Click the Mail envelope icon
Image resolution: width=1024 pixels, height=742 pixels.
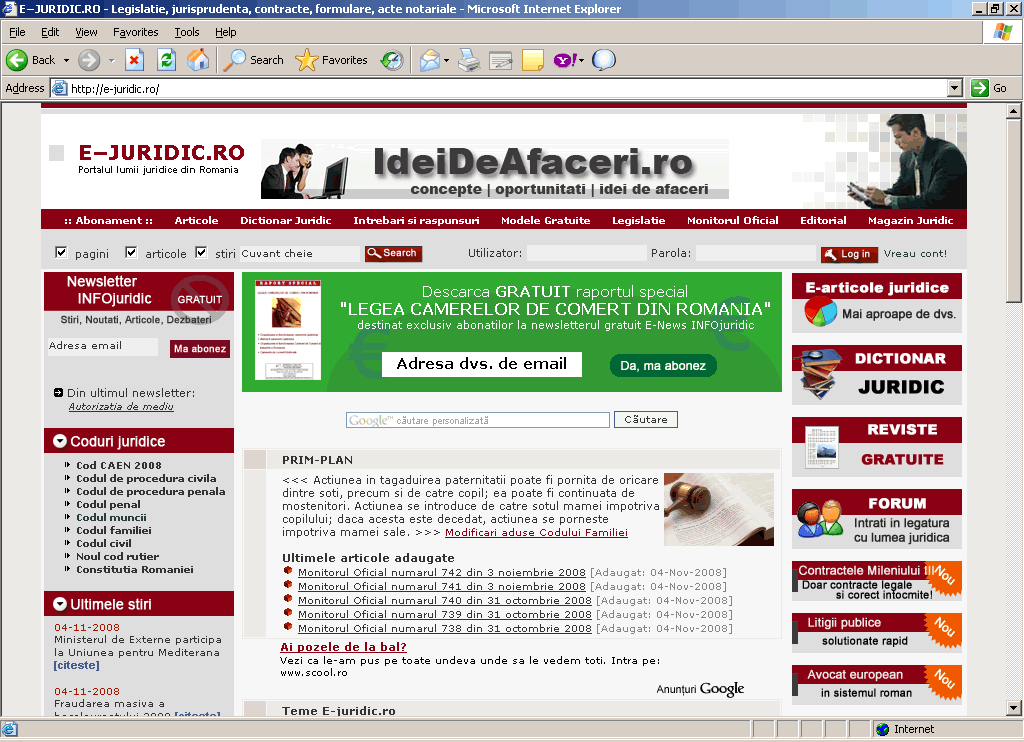click(x=429, y=60)
